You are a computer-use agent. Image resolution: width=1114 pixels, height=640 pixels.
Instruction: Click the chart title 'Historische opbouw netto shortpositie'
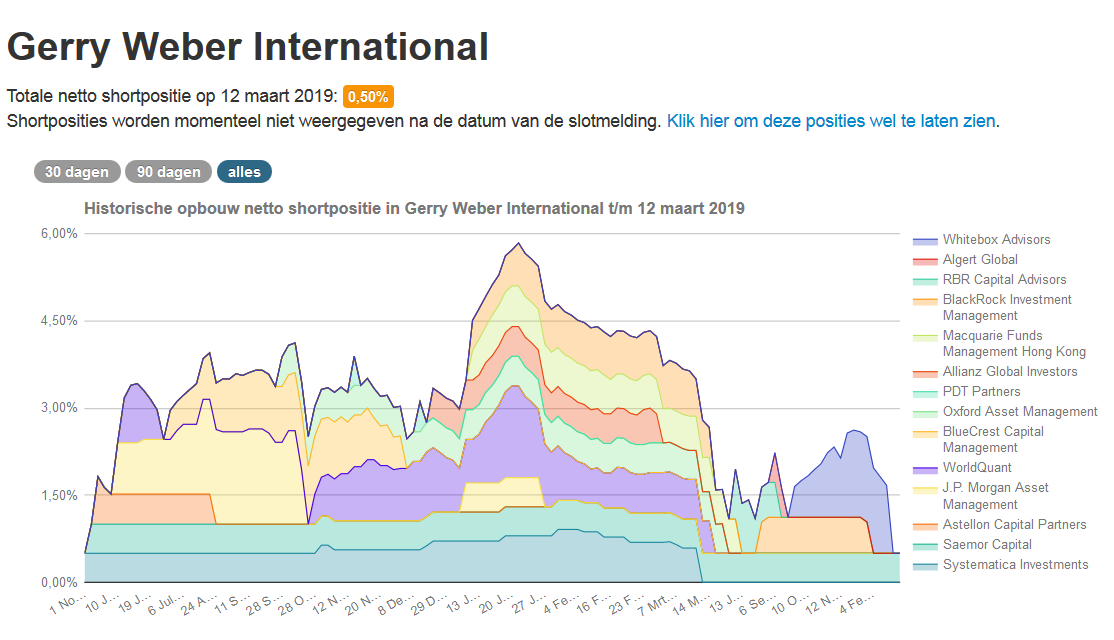click(414, 208)
